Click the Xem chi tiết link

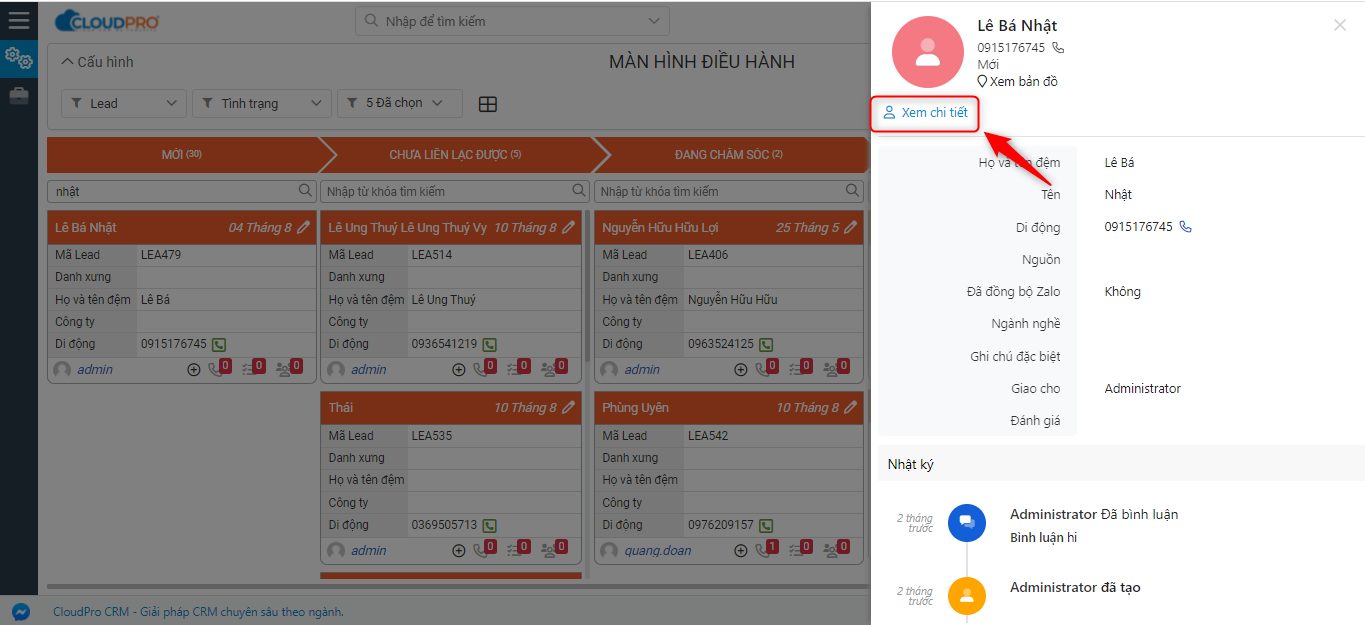tap(925, 113)
